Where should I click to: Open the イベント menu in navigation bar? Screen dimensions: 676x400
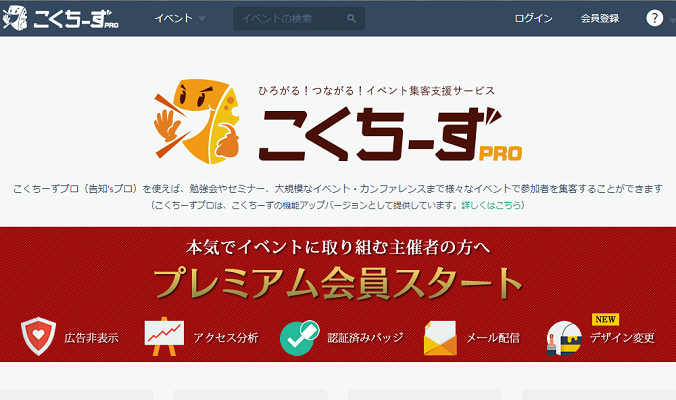174,18
